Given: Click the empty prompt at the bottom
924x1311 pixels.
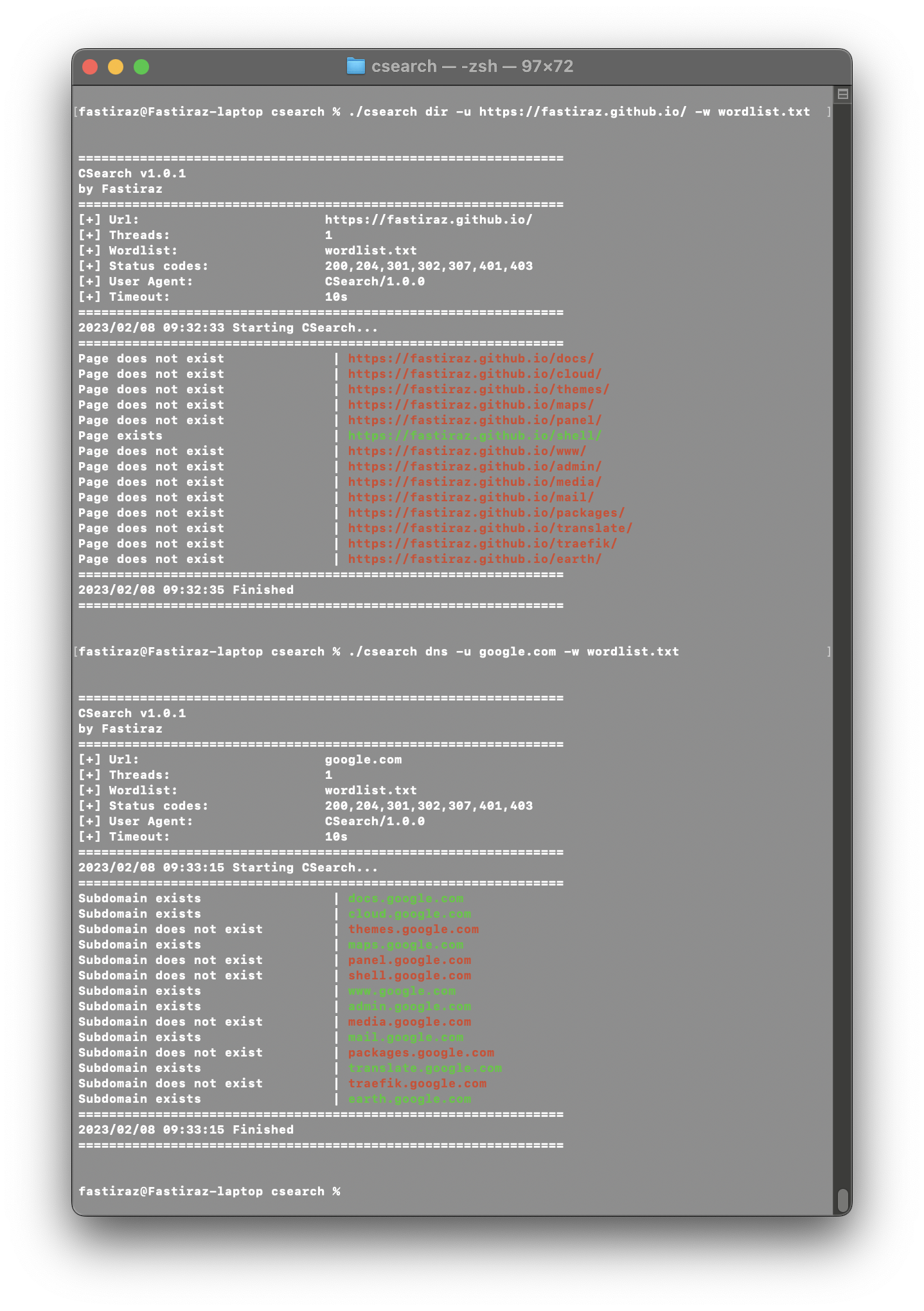Looking at the screenshot, I should tap(209, 1191).
